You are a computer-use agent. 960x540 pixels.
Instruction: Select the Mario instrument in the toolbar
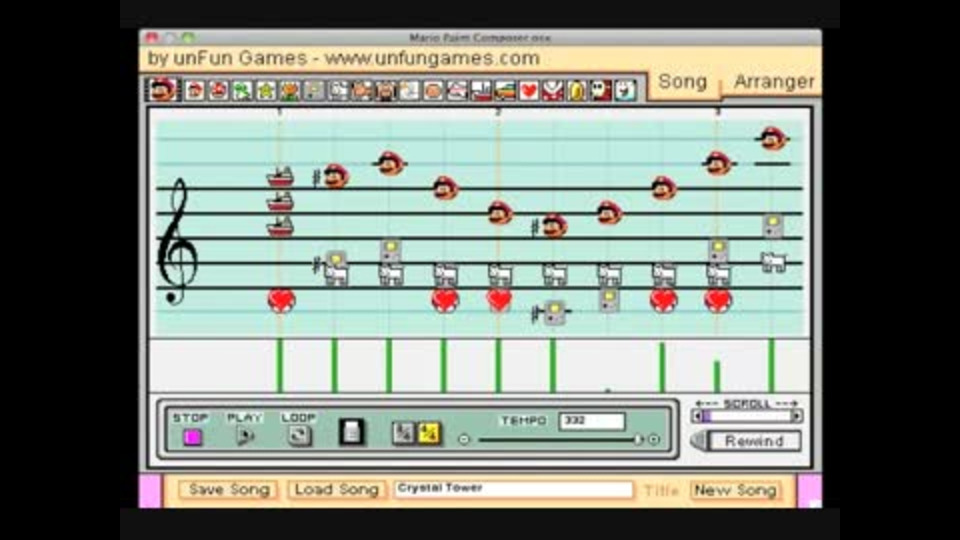click(x=195, y=91)
